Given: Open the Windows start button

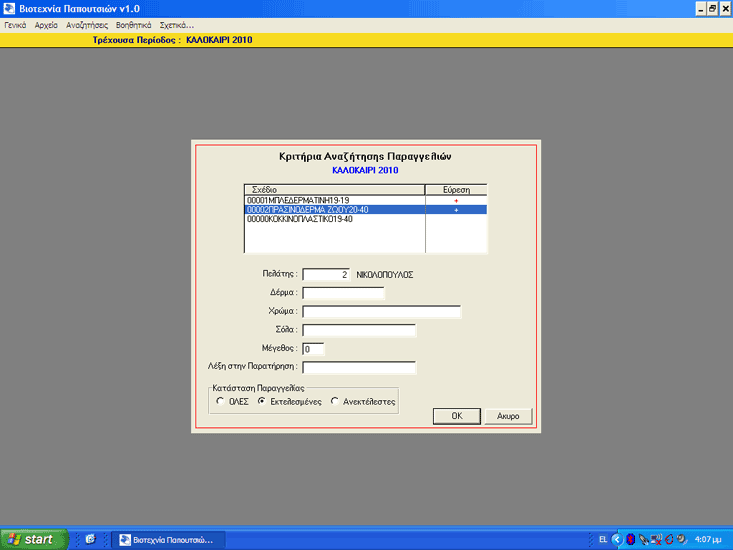Looking at the screenshot, I should point(34,540).
